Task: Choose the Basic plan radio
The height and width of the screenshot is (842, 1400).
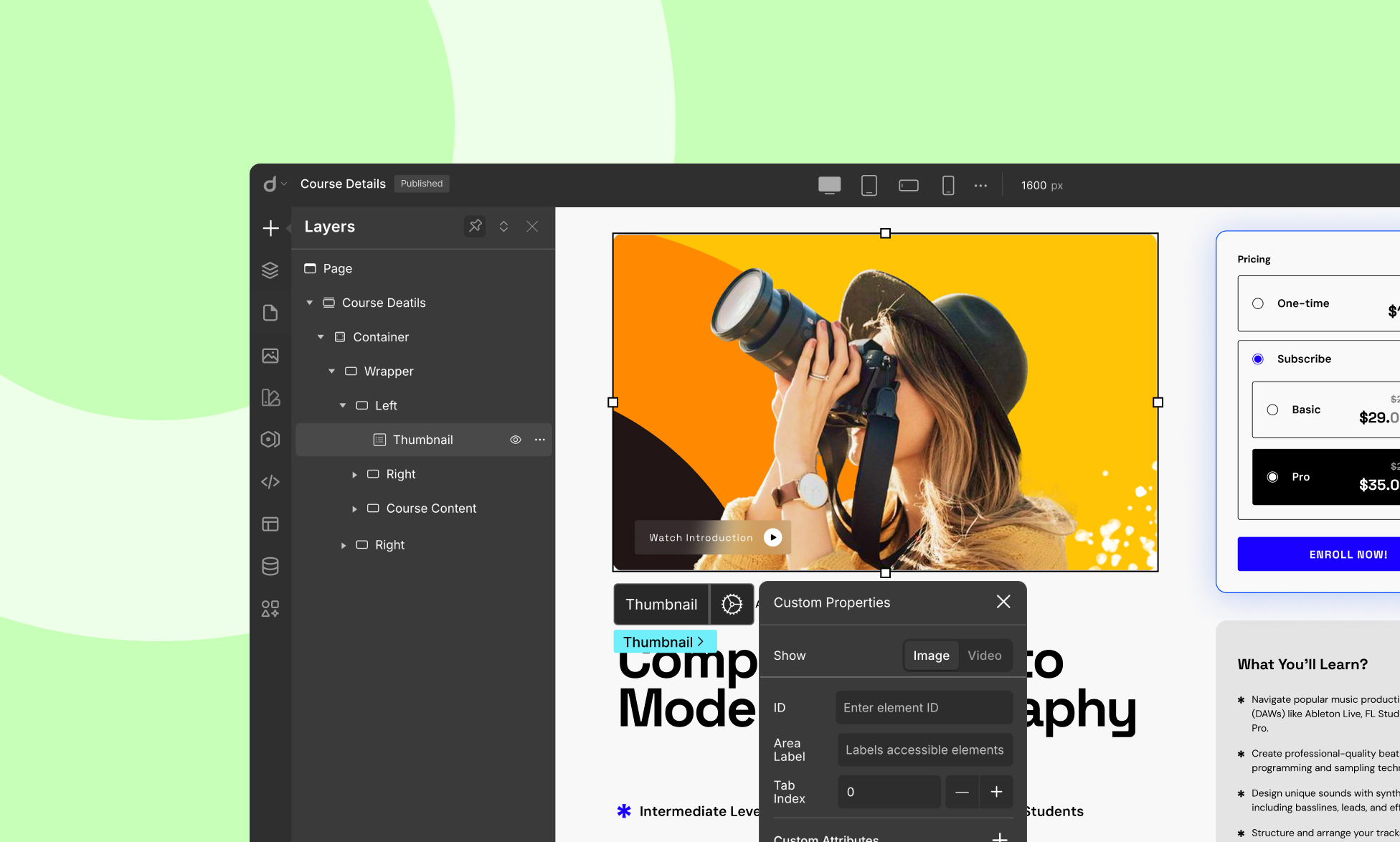Action: click(1272, 410)
